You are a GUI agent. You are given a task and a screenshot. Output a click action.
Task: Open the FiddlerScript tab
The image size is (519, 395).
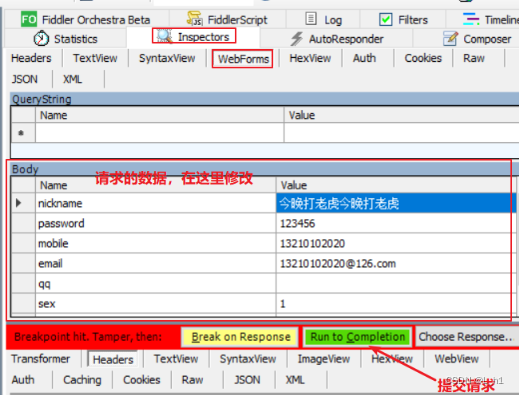[x=227, y=20]
